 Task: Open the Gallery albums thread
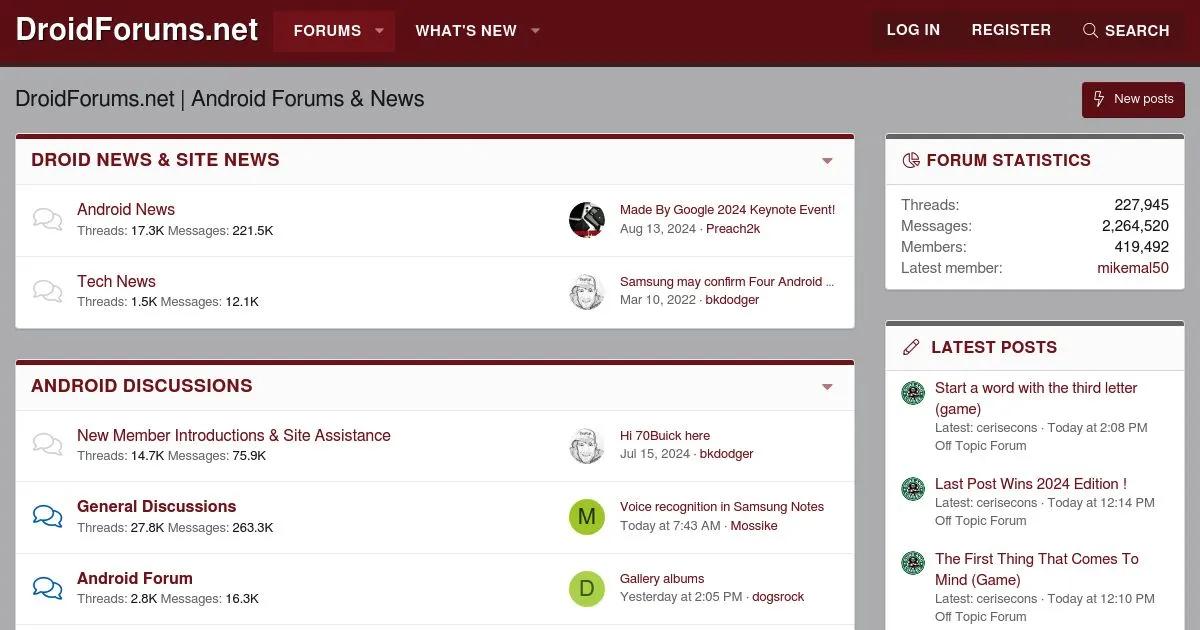662,579
